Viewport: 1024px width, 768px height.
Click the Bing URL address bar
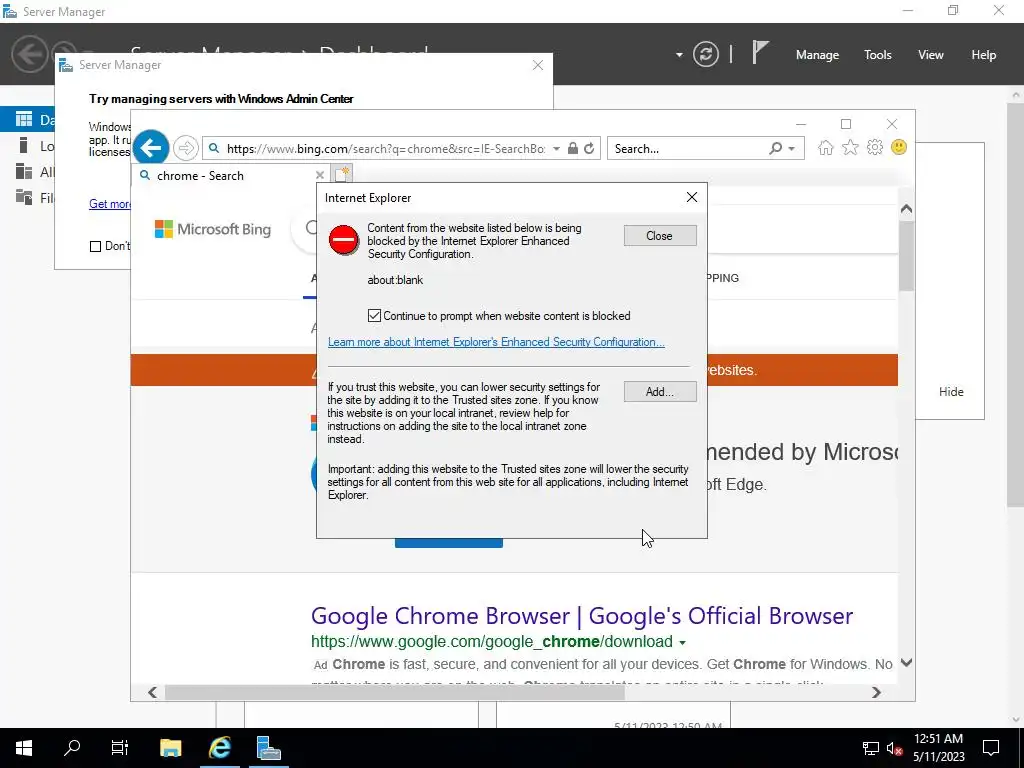[385, 149]
